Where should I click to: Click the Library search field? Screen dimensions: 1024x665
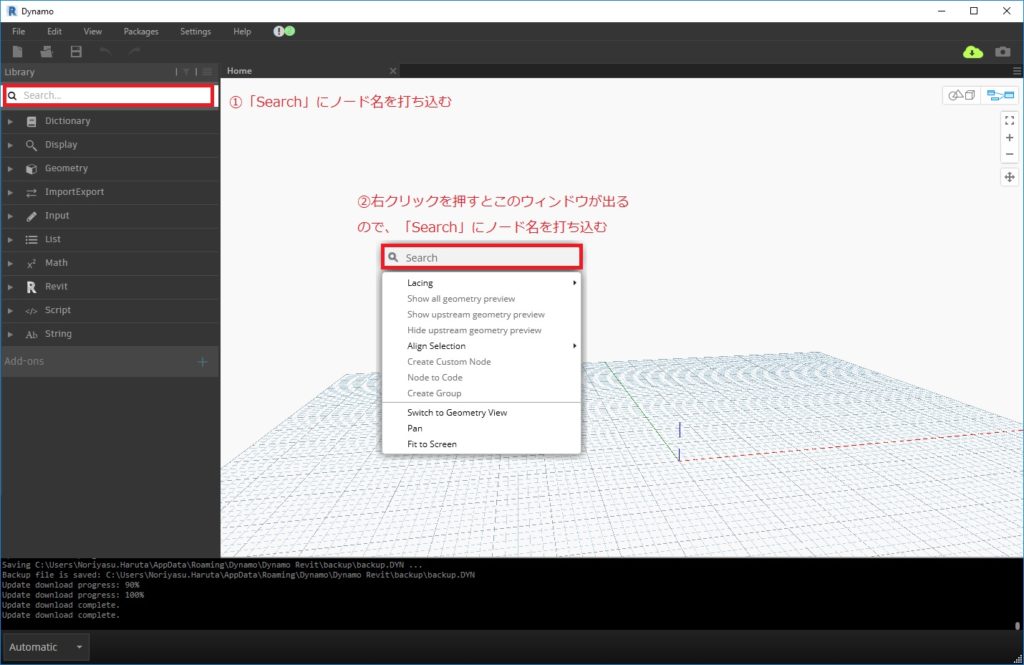[x=109, y=95]
